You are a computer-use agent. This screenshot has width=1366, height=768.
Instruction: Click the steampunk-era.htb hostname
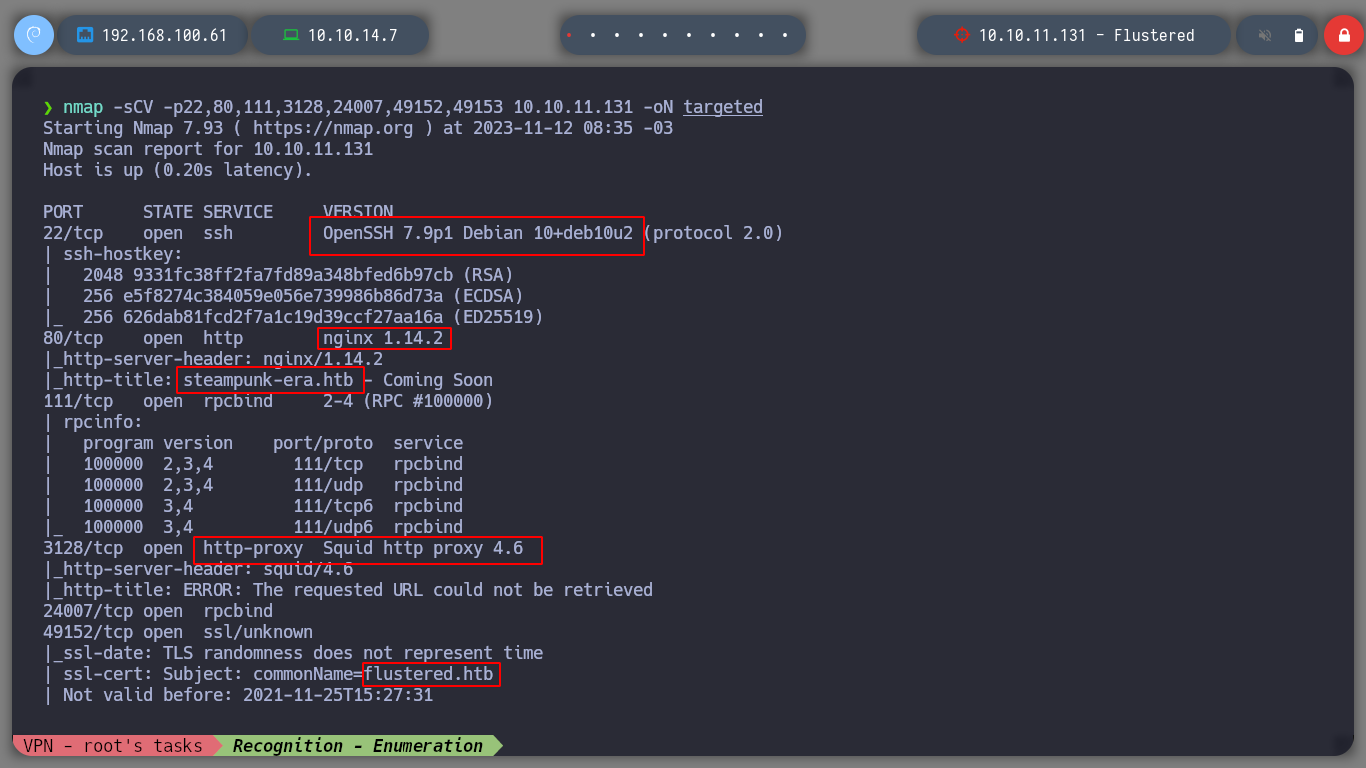pos(268,380)
